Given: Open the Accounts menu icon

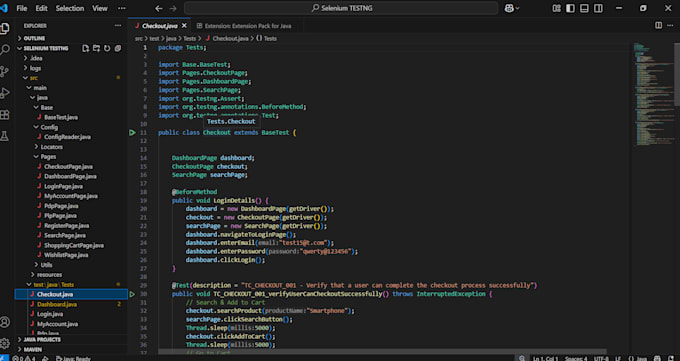Looking at the screenshot, I should (x=5, y=322).
